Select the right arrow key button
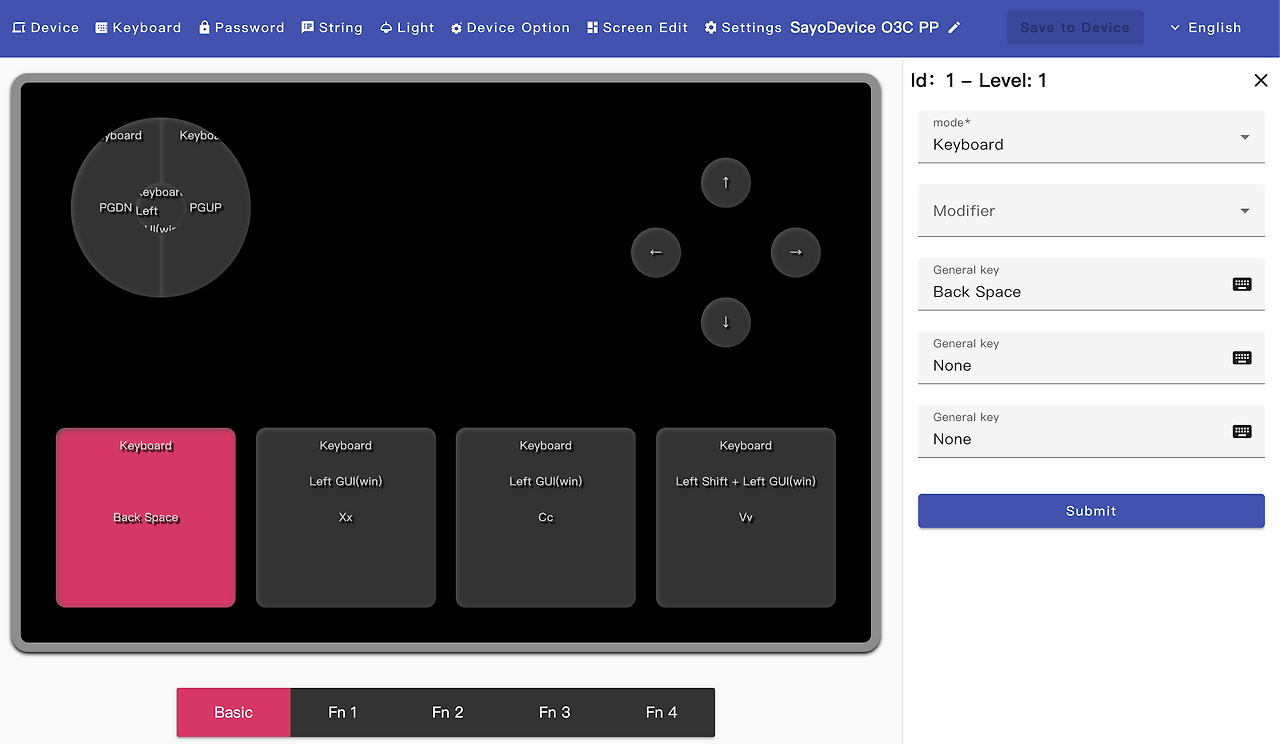The width and height of the screenshot is (1280, 744). point(796,253)
